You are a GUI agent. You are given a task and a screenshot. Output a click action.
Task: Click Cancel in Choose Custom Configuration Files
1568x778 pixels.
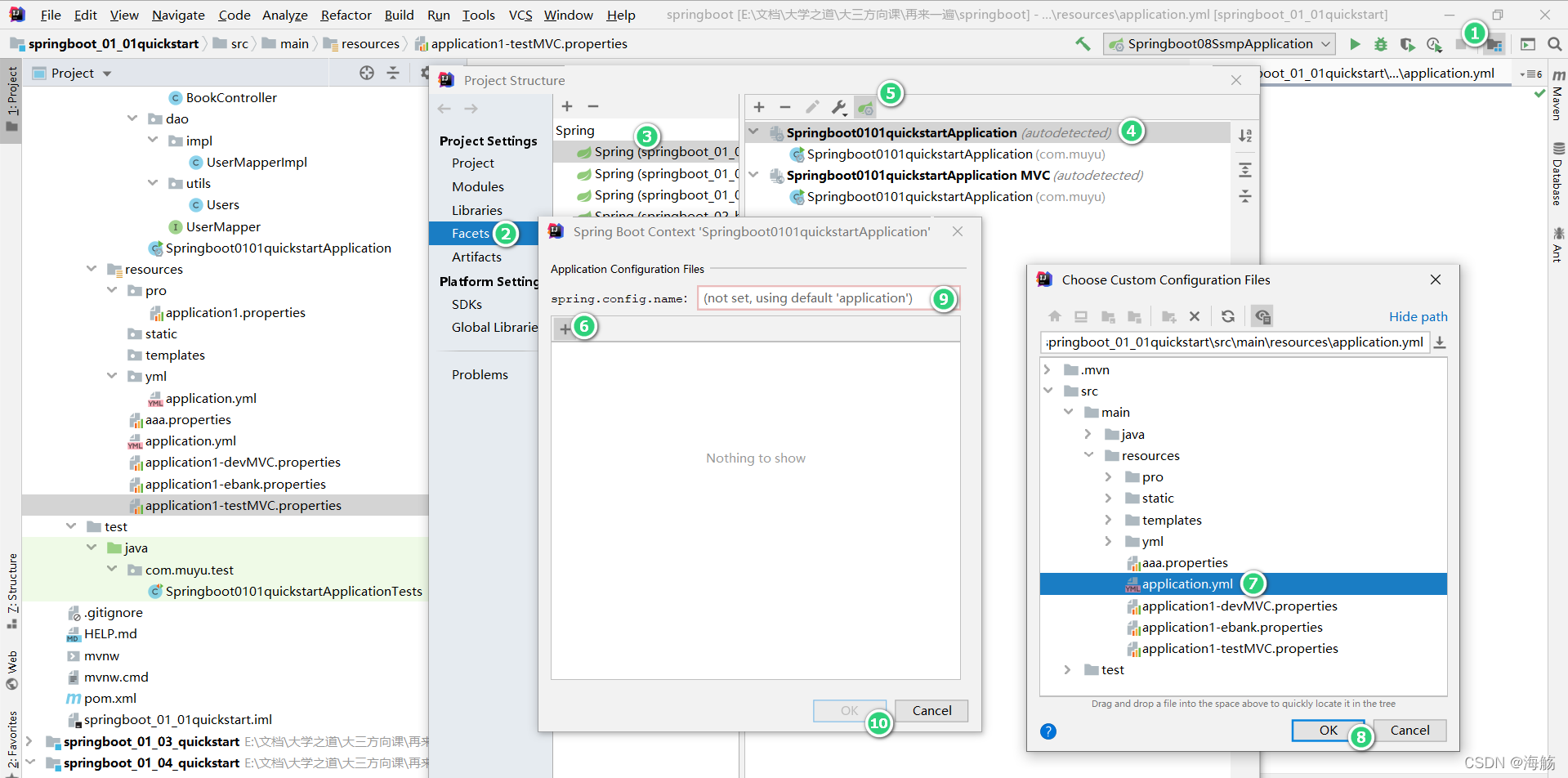tap(1410, 731)
